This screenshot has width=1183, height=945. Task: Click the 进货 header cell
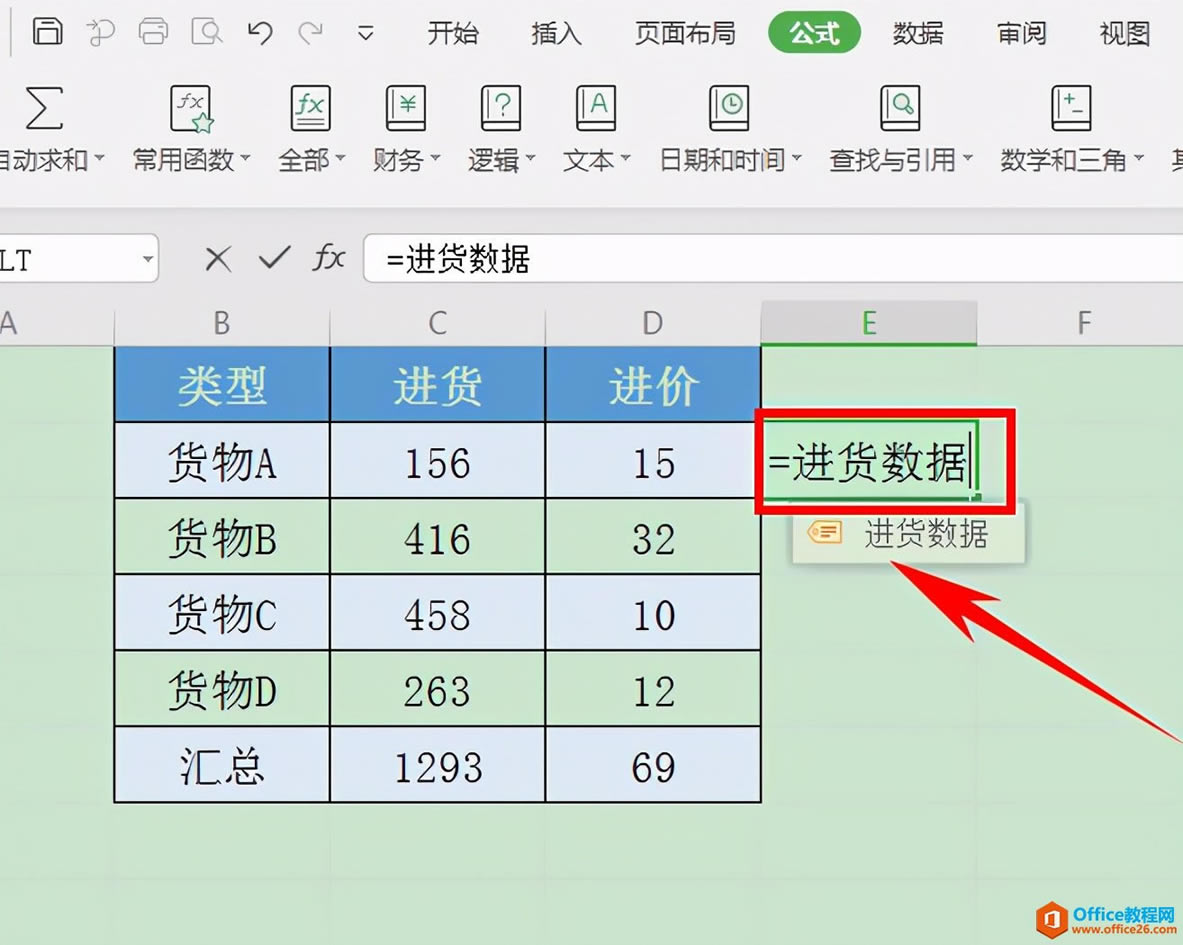(x=438, y=385)
